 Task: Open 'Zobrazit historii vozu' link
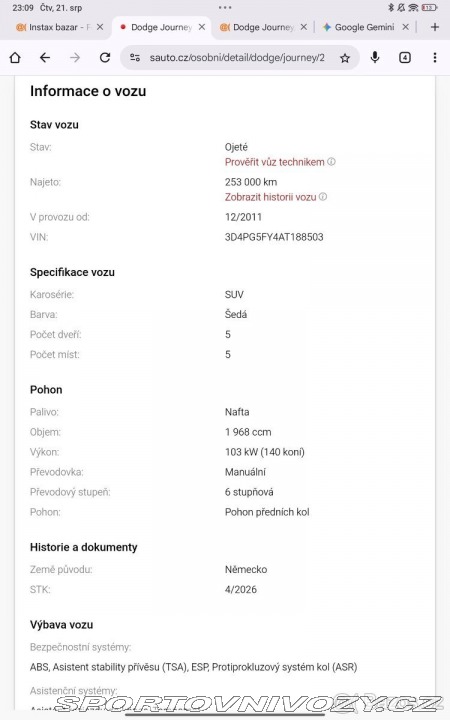270,197
